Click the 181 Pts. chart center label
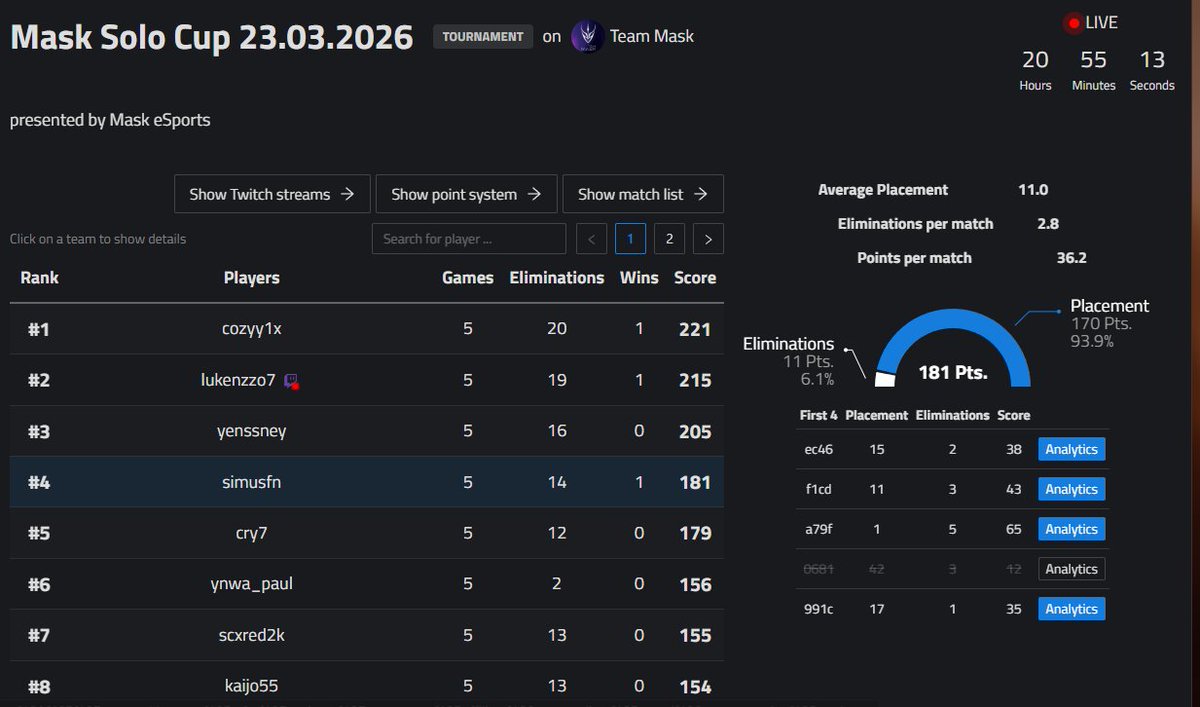 coord(953,373)
